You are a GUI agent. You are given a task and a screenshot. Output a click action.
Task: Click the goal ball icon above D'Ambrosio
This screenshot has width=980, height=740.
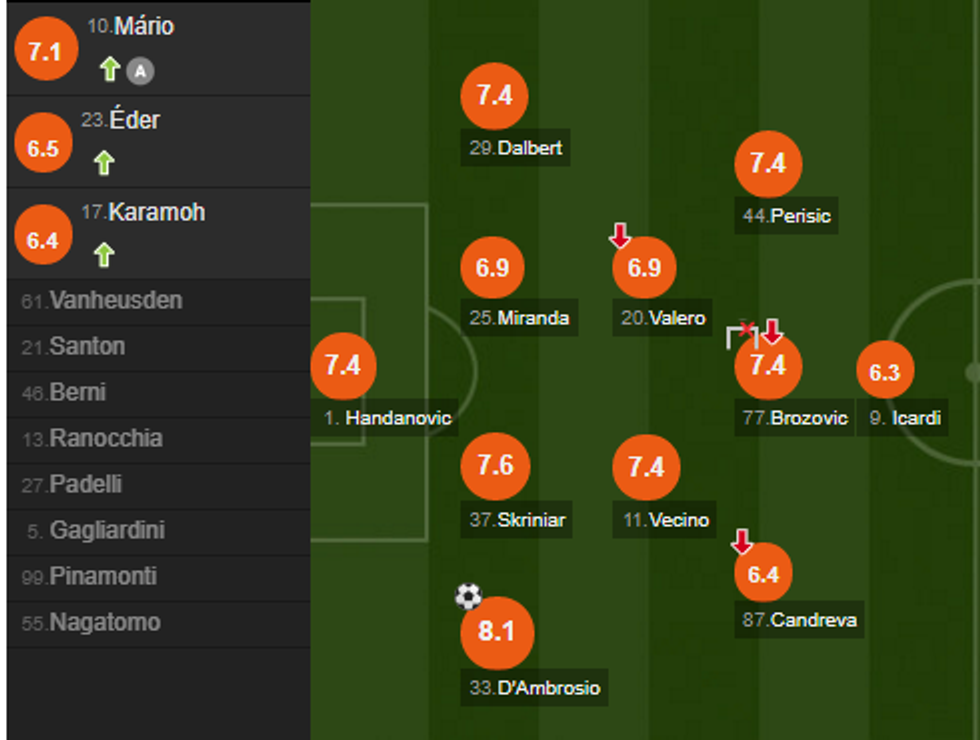point(466,596)
